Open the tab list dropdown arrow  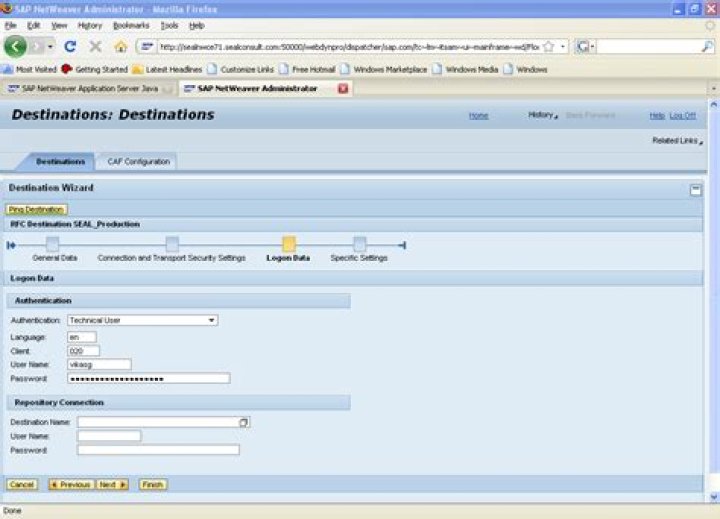[x=713, y=88]
